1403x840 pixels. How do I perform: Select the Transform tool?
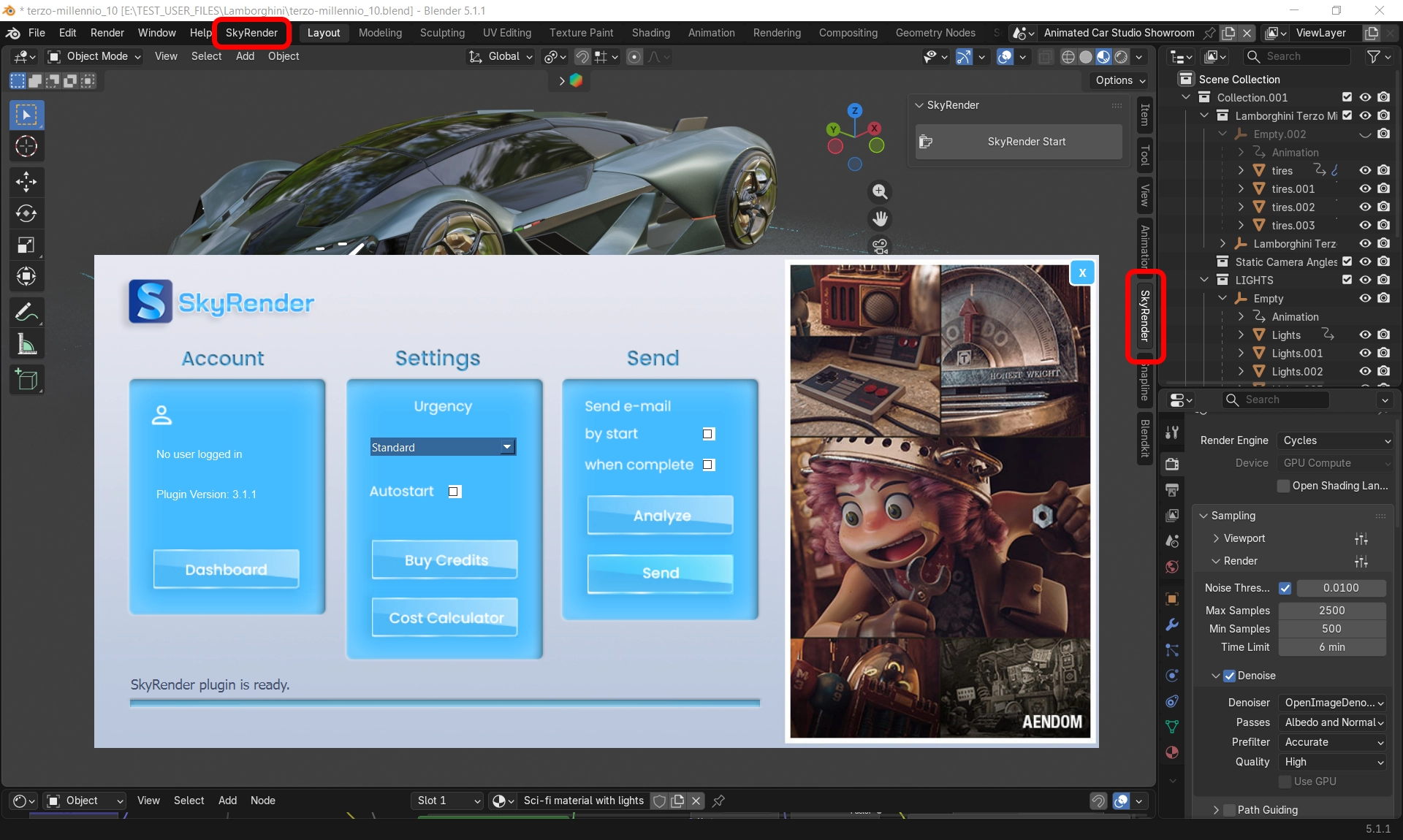pyautogui.click(x=26, y=276)
